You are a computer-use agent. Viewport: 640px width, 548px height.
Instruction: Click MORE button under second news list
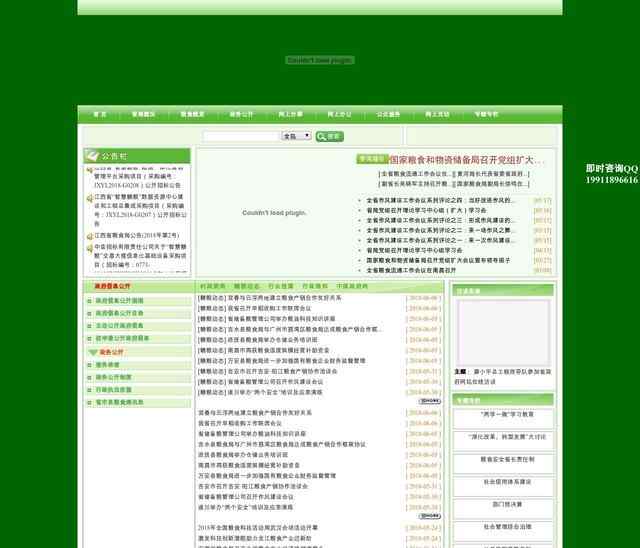(429, 515)
